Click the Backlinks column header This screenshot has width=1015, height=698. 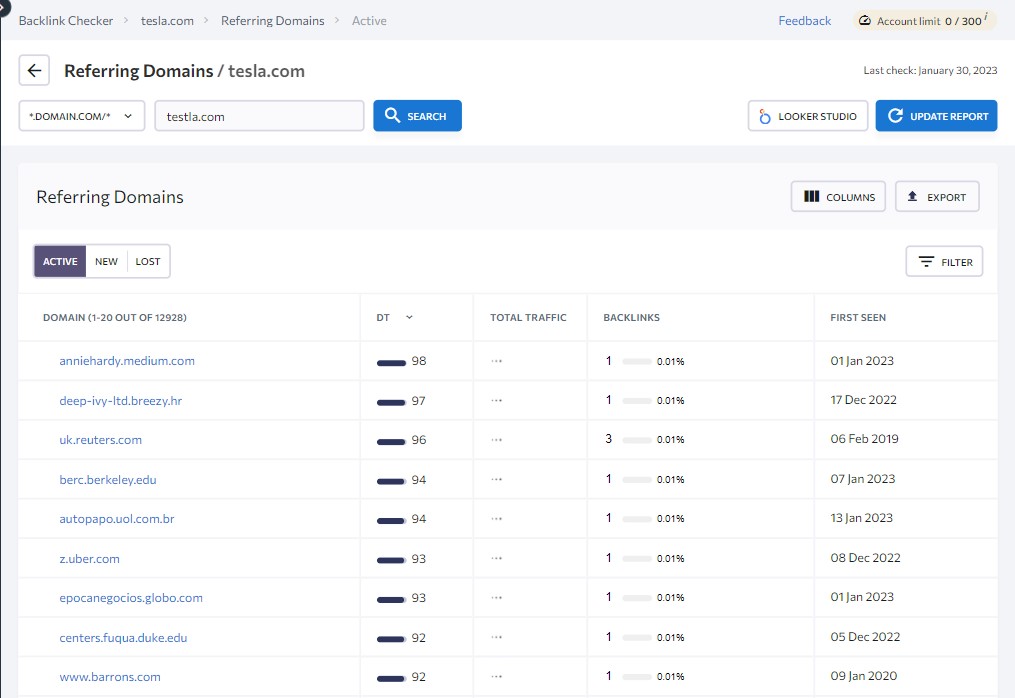click(x=632, y=317)
